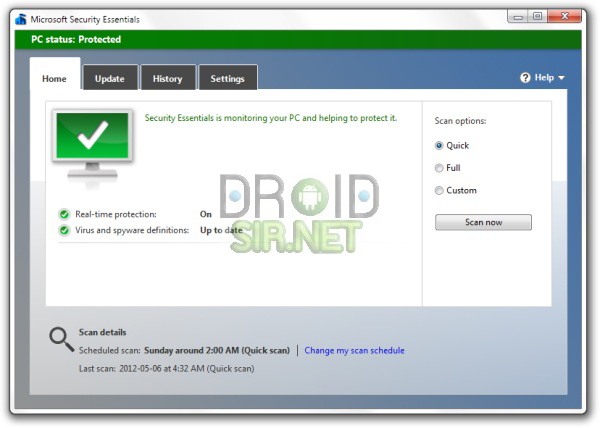Maximize the Security Essentials window

(538, 16)
